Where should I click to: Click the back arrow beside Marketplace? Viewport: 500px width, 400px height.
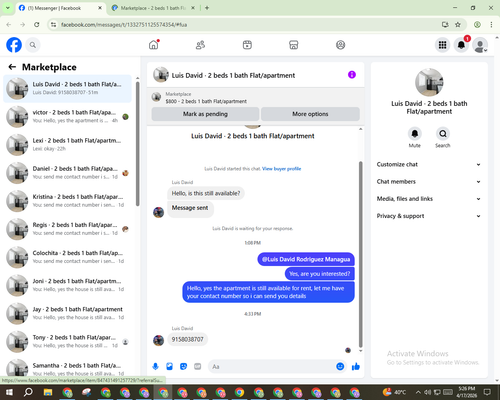(x=12, y=67)
